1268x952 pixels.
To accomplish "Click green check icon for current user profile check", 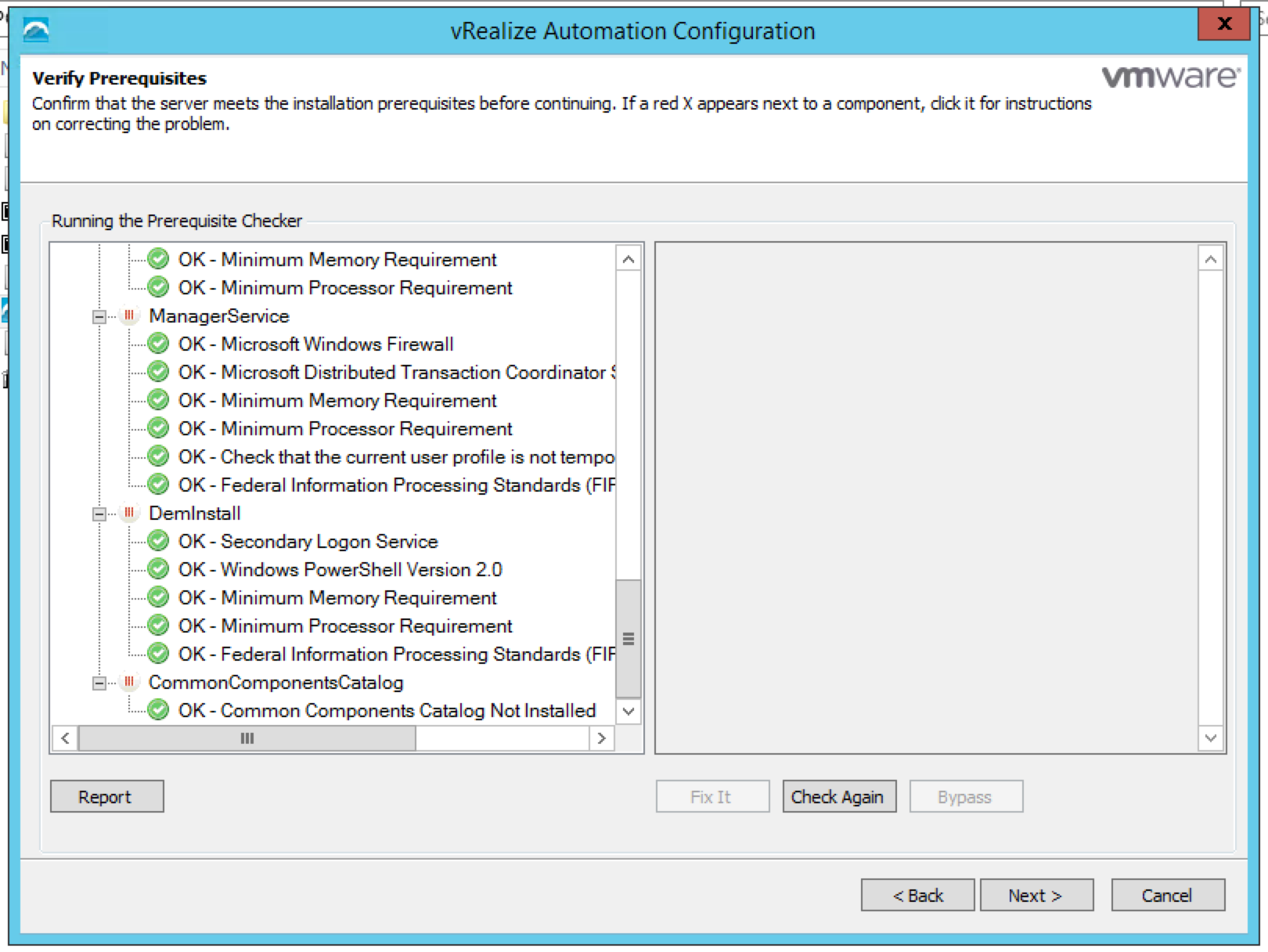I will coord(158,456).
